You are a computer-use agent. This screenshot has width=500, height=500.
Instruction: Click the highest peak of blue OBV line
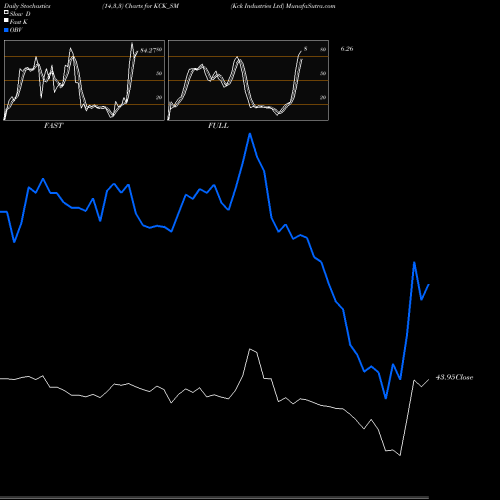pyautogui.click(x=250, y=134)
